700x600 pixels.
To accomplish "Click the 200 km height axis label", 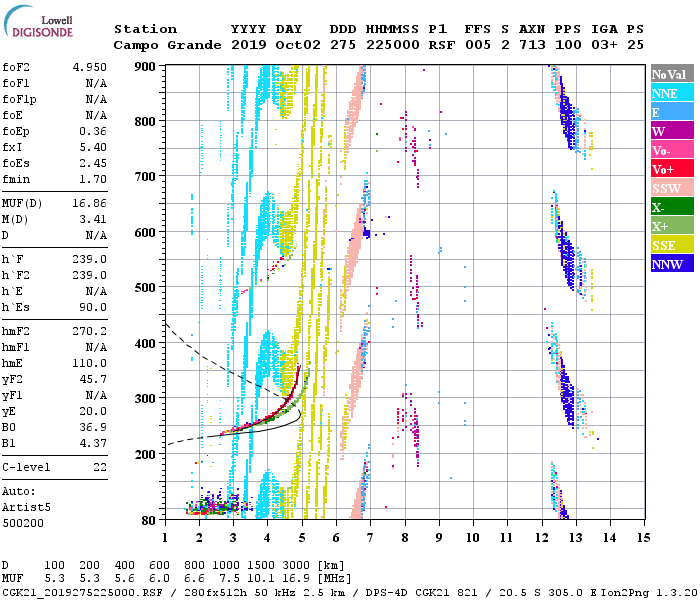I will 145,454.
